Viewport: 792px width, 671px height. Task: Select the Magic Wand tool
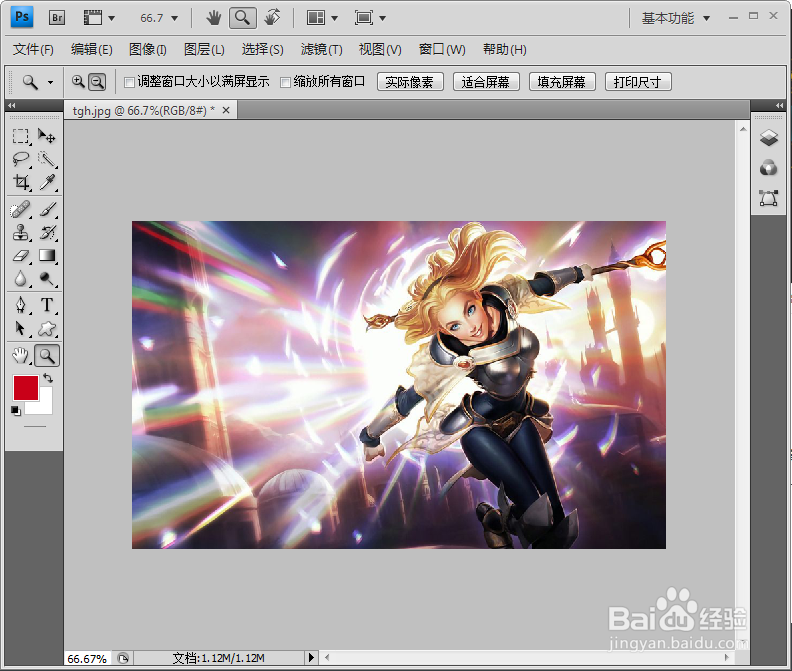47,159
